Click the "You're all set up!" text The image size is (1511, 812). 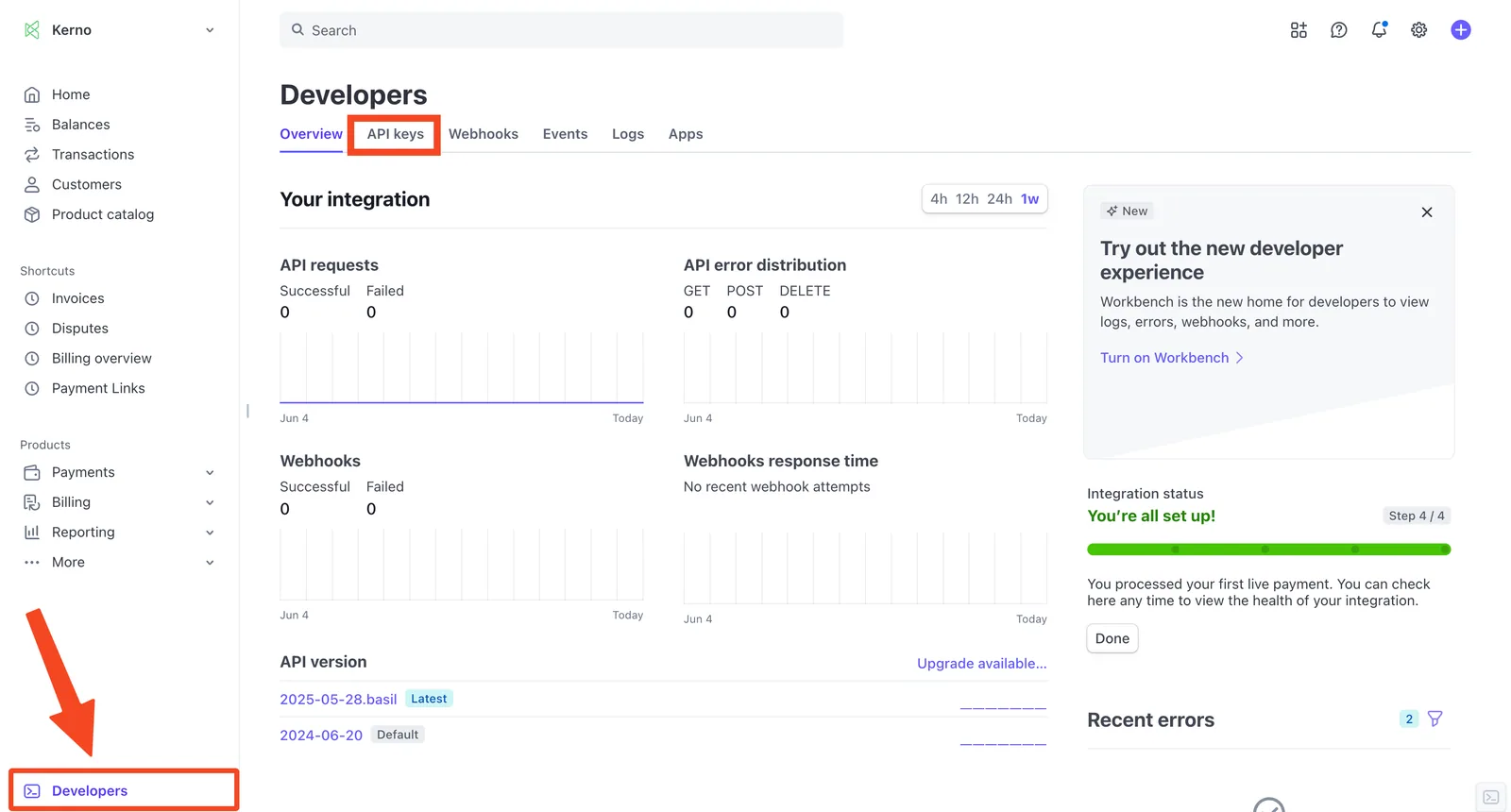[x=1151, y=516]
